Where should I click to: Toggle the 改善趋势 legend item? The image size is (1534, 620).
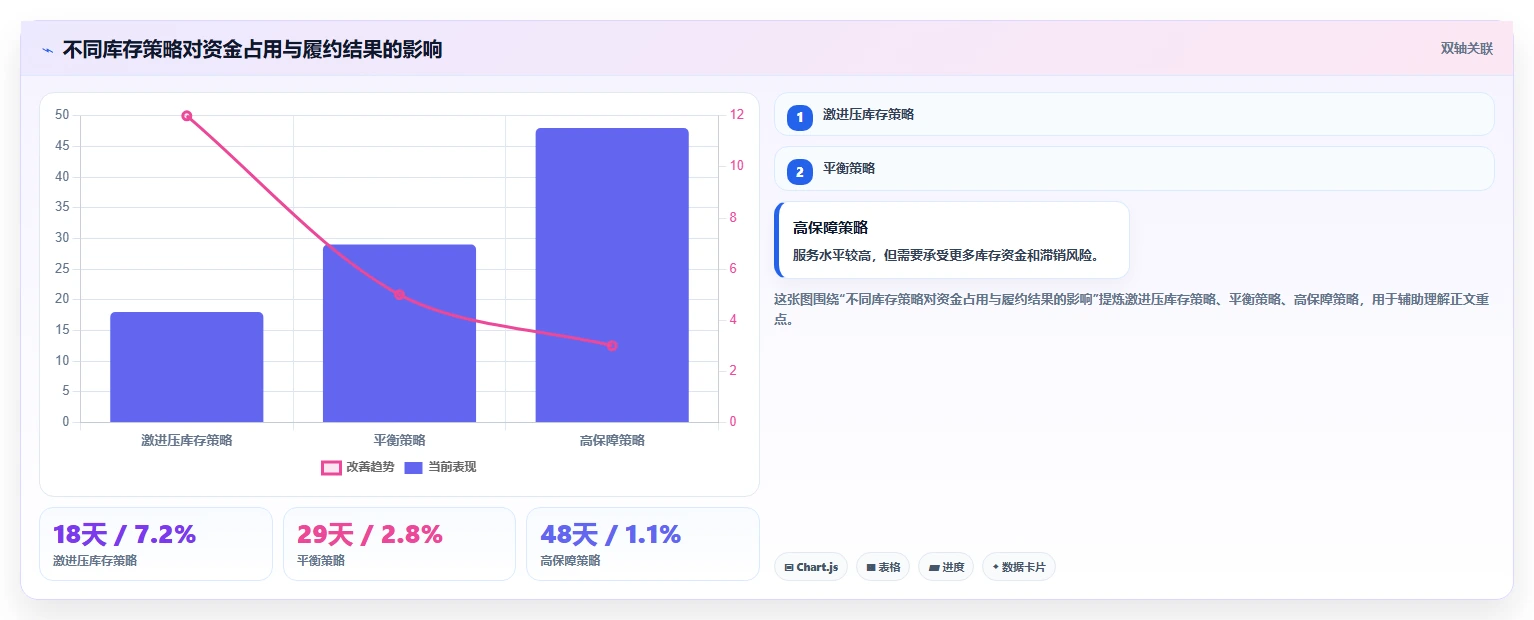point(357,467)
